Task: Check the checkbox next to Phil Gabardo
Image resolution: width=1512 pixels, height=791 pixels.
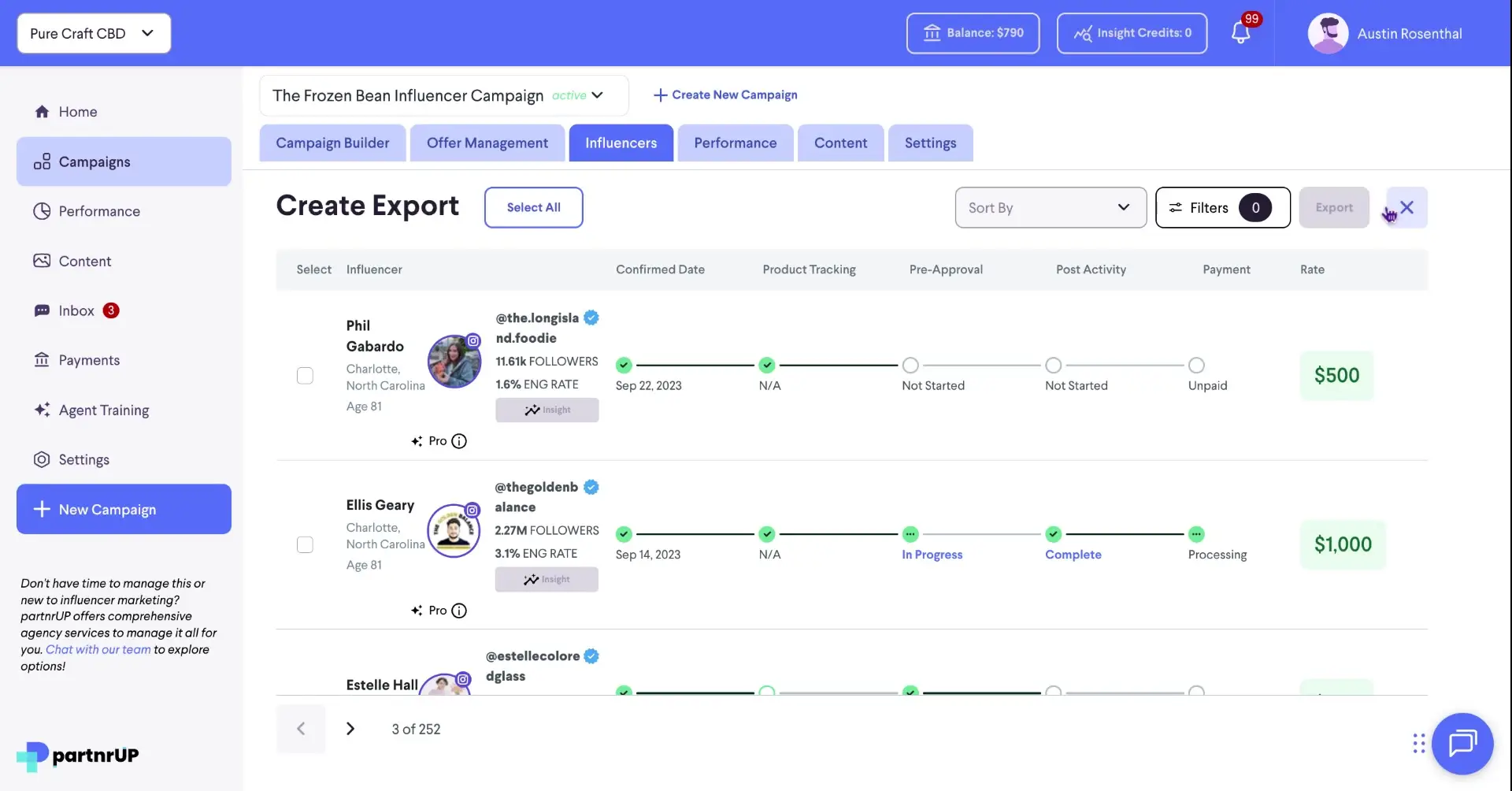Action: tap(305, 376)
